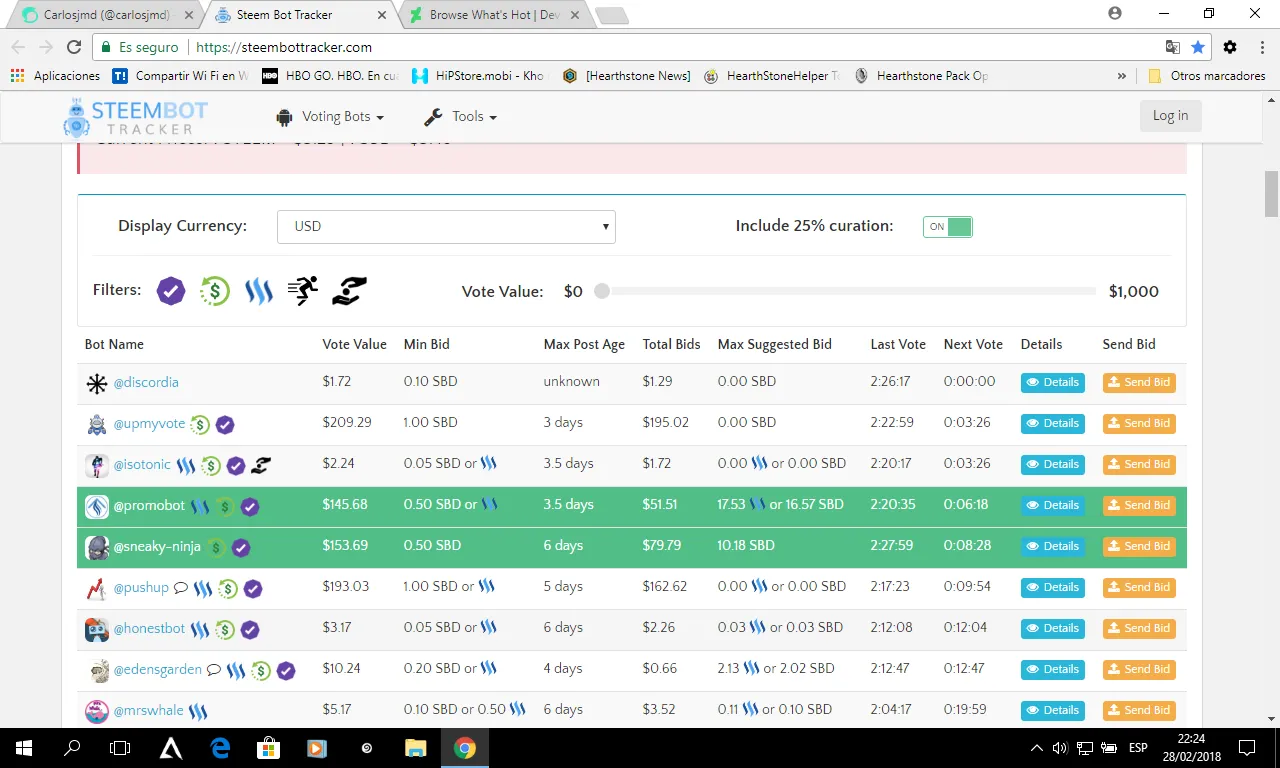Click the @discordia avatar icon

(97, 383)
